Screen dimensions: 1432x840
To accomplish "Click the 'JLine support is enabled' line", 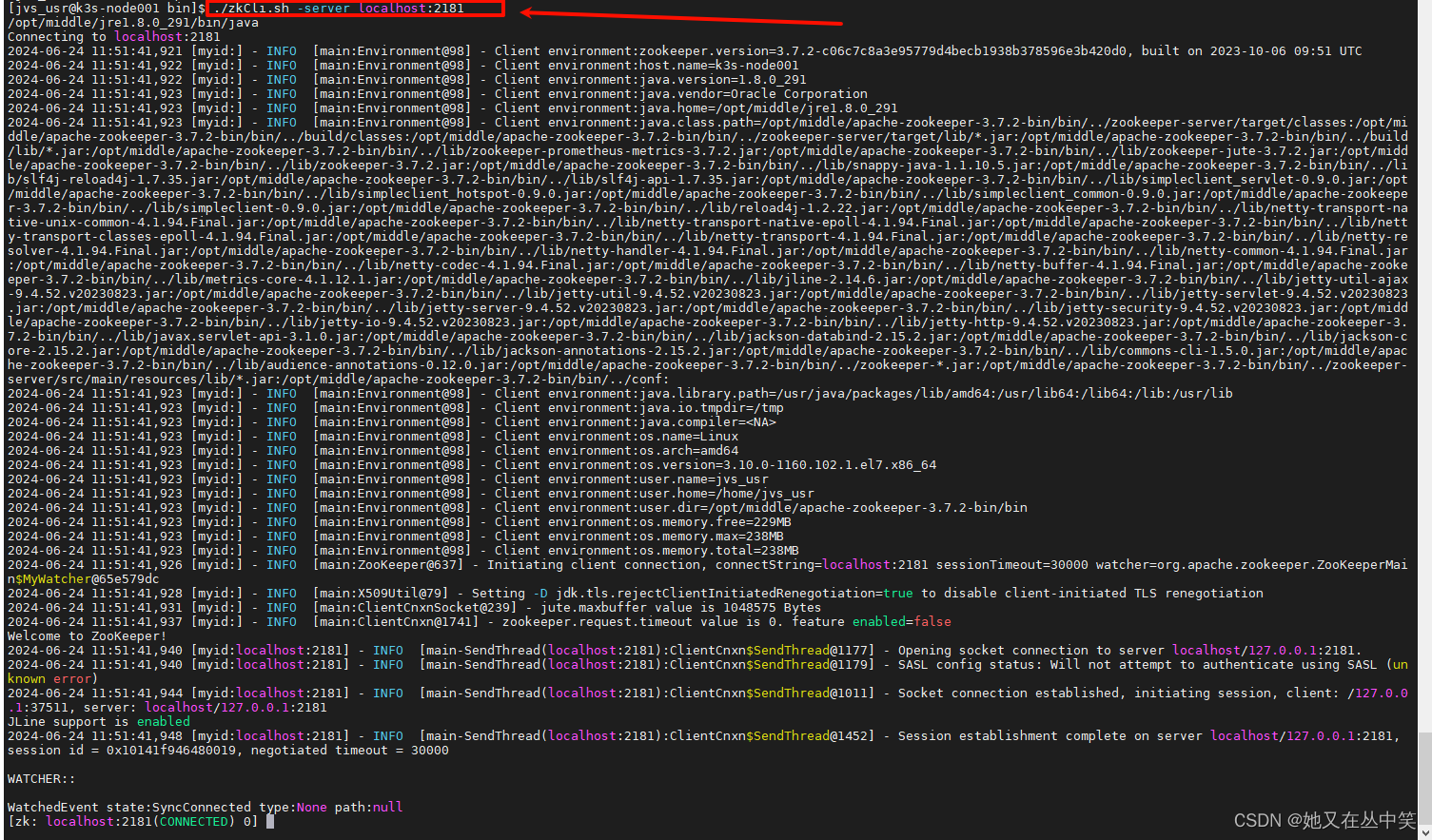I will [x=99, y=721].
